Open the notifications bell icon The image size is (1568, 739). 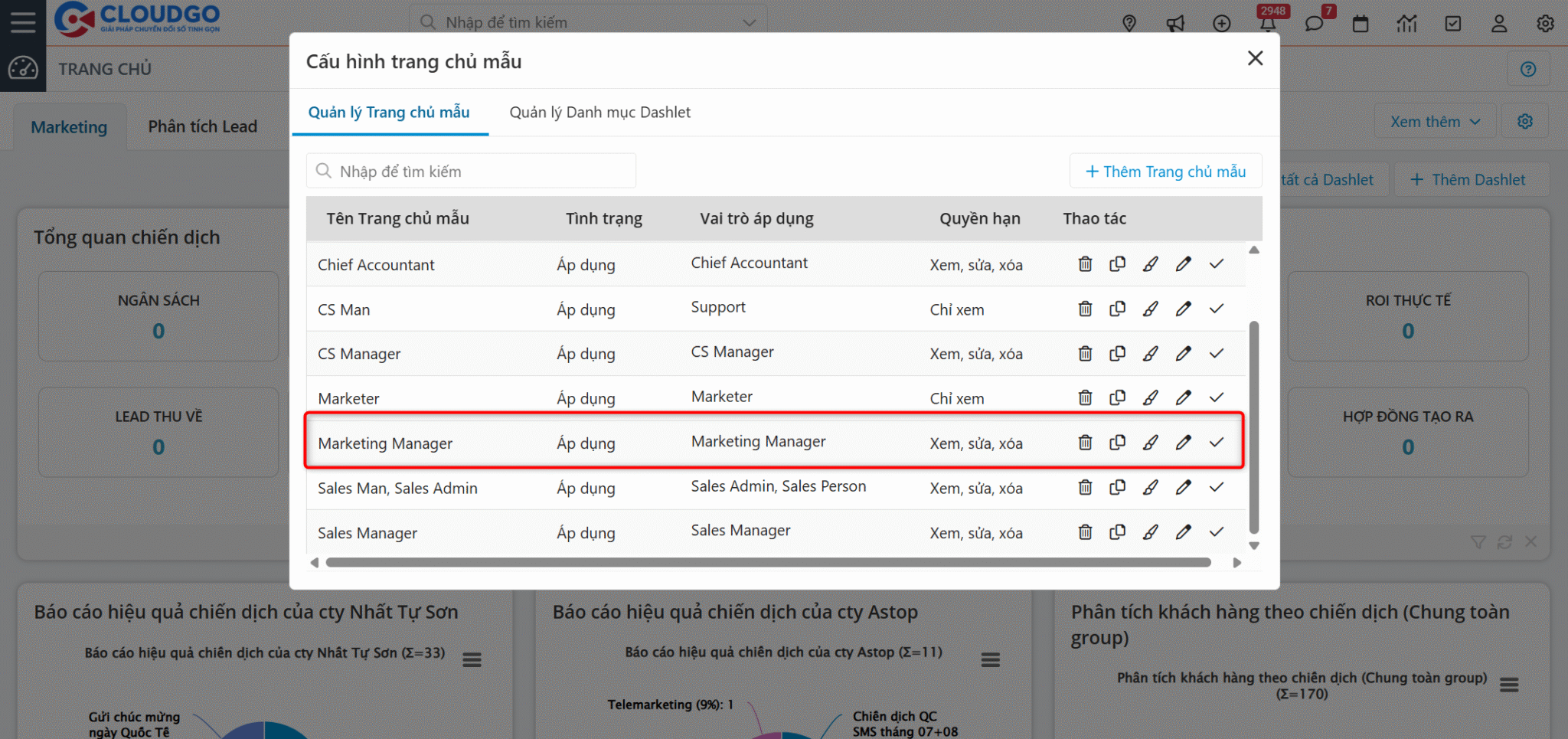(x=1268, y=23)
